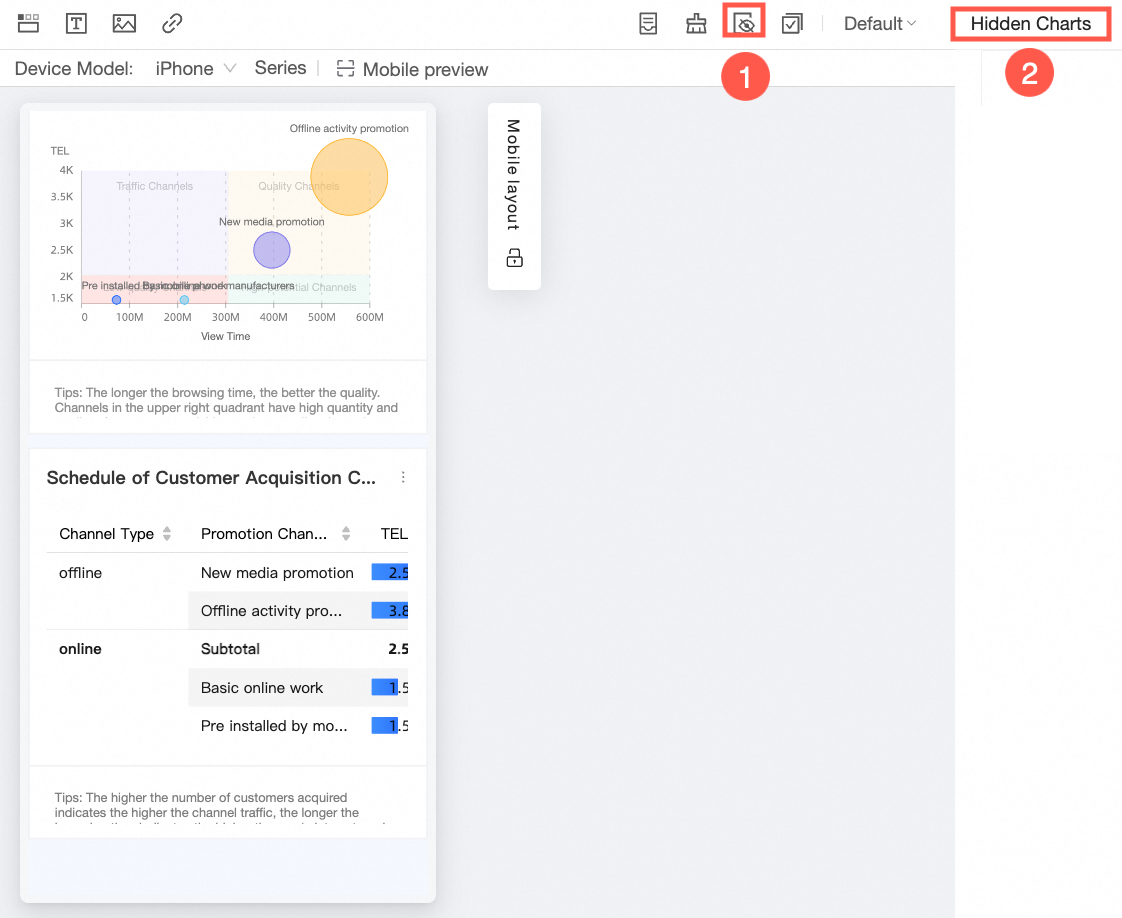Click the Subtotal row cell

[230, 649]
